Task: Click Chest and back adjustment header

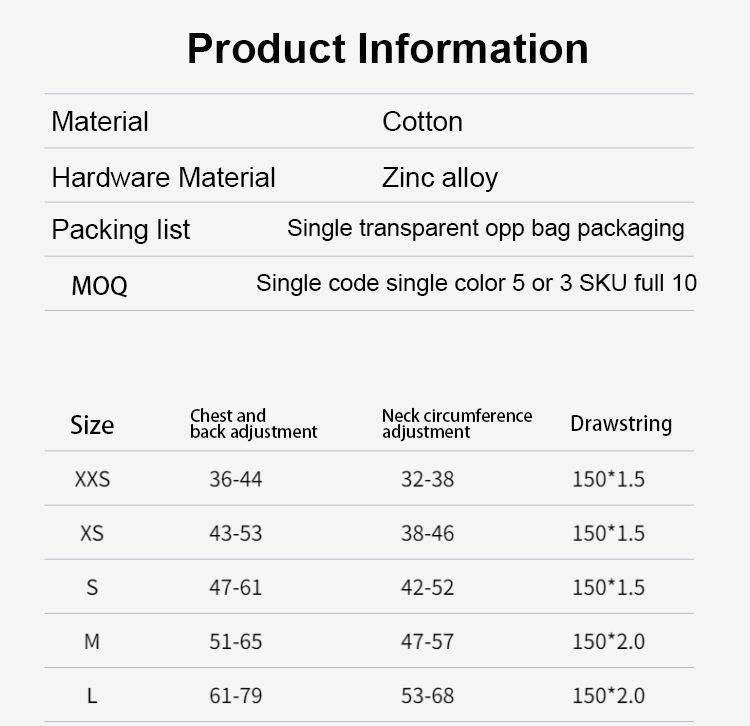Action: 254,424
